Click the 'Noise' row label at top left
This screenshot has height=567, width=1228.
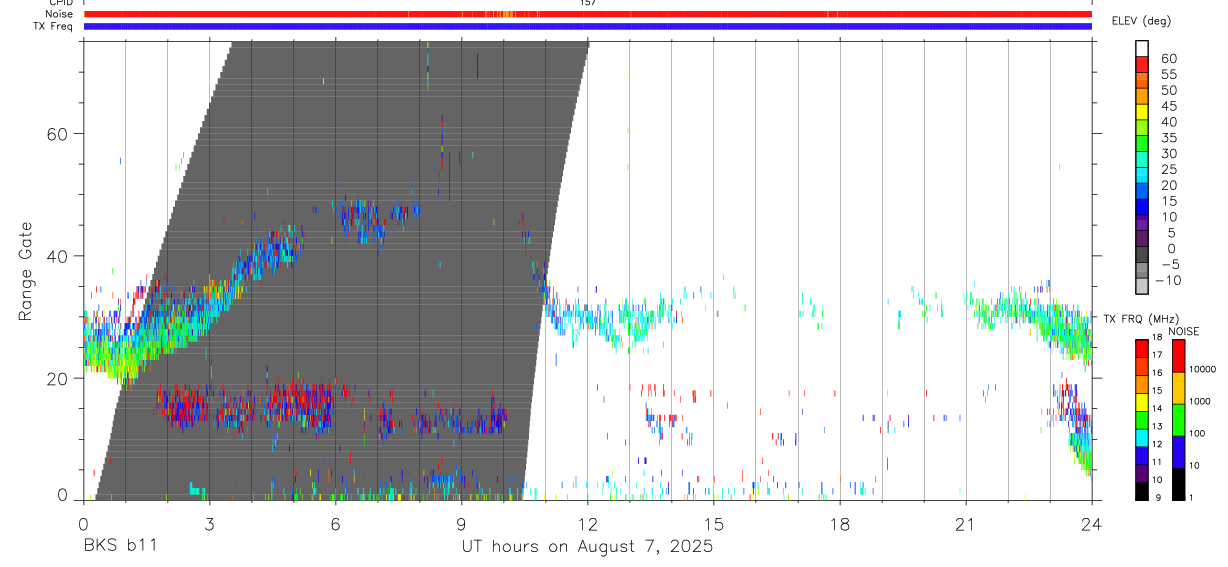coord(59,14)
